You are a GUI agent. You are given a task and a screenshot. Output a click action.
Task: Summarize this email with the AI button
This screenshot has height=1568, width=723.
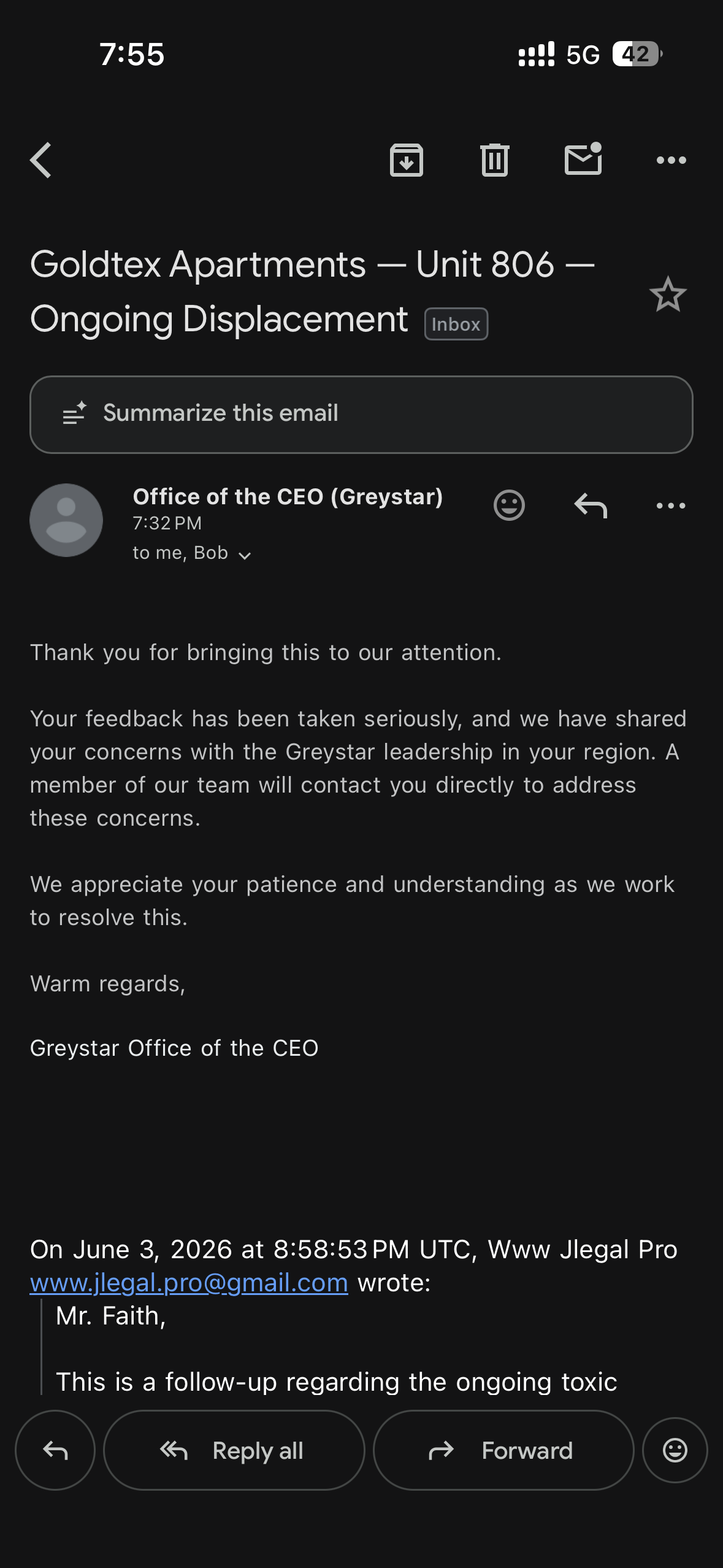click(361, 414)
